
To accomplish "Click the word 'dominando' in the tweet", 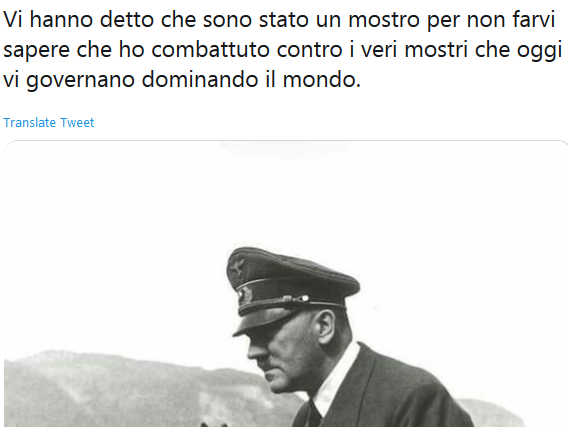I will pos(200,79).
